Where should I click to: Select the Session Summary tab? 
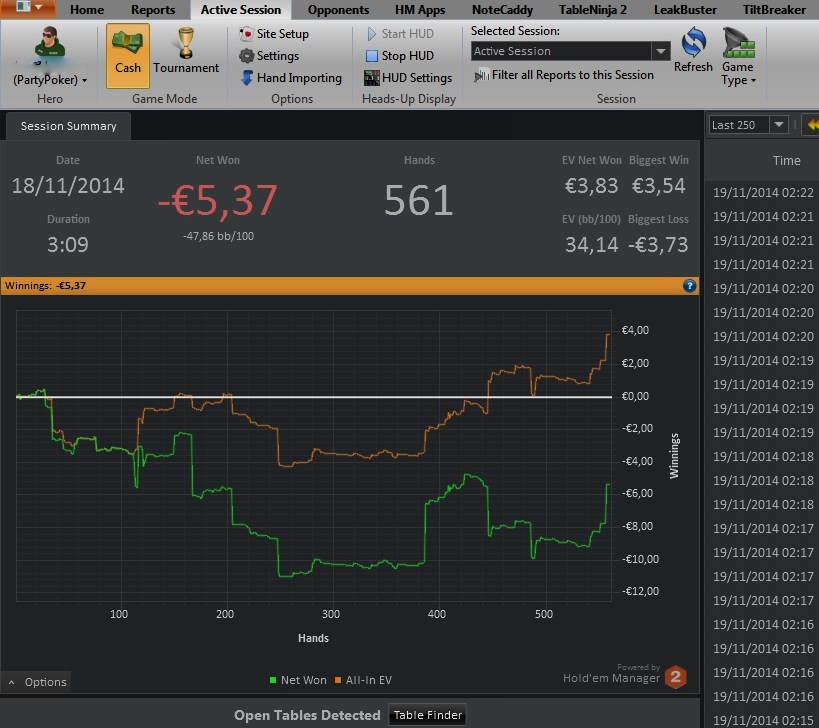coord(68,126)
